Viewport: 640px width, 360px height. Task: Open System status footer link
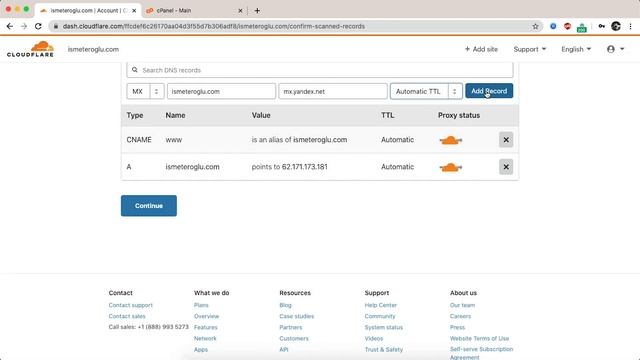point(384,327)
